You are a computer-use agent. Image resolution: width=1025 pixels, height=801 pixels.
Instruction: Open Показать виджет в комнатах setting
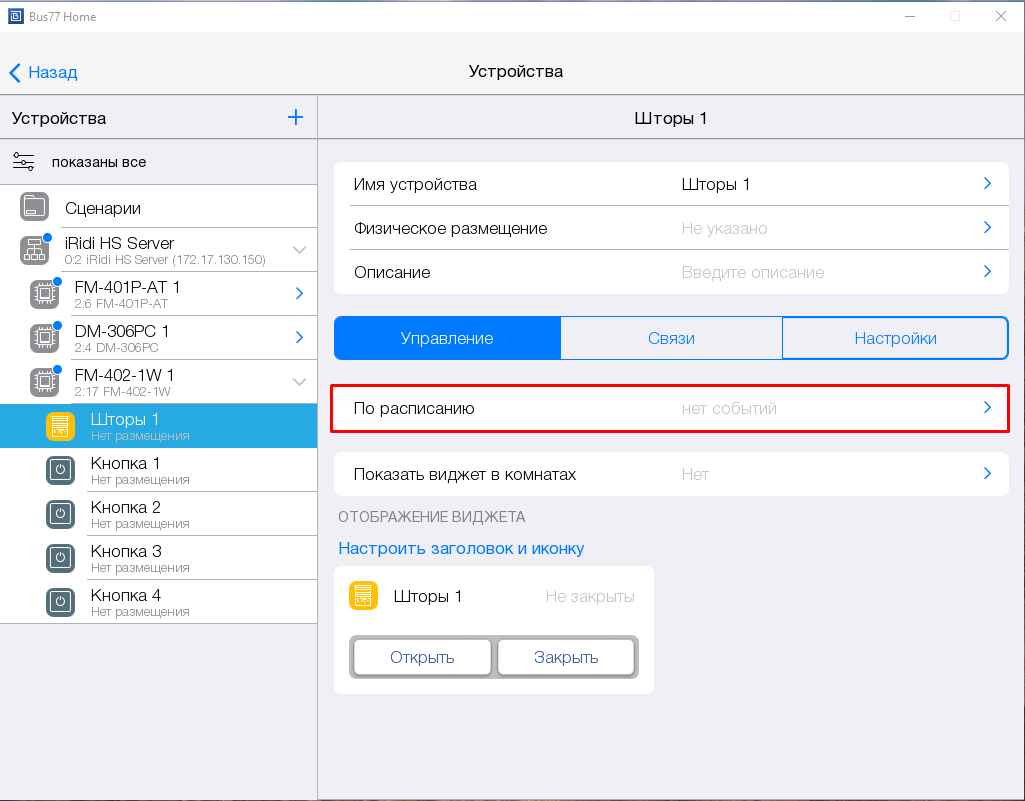pyautogui.click(x=670, y=474)
